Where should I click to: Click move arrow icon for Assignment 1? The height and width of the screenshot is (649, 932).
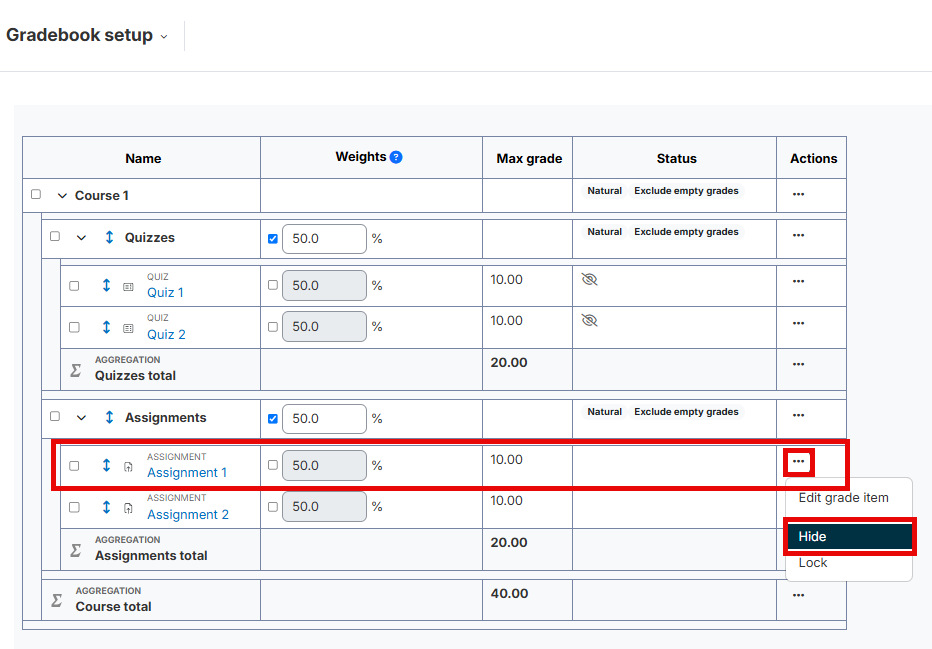click(x=106, y=465)
